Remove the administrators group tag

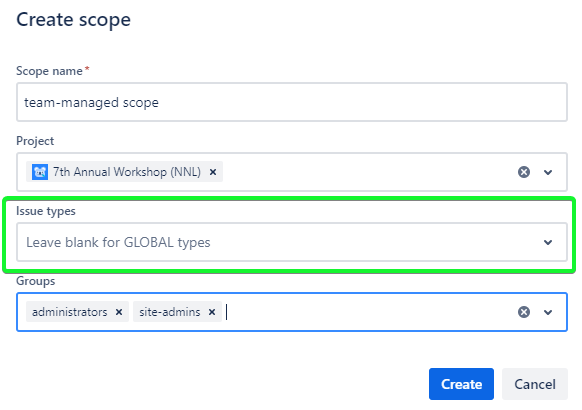pyautogui.click(x=119, y=312)
